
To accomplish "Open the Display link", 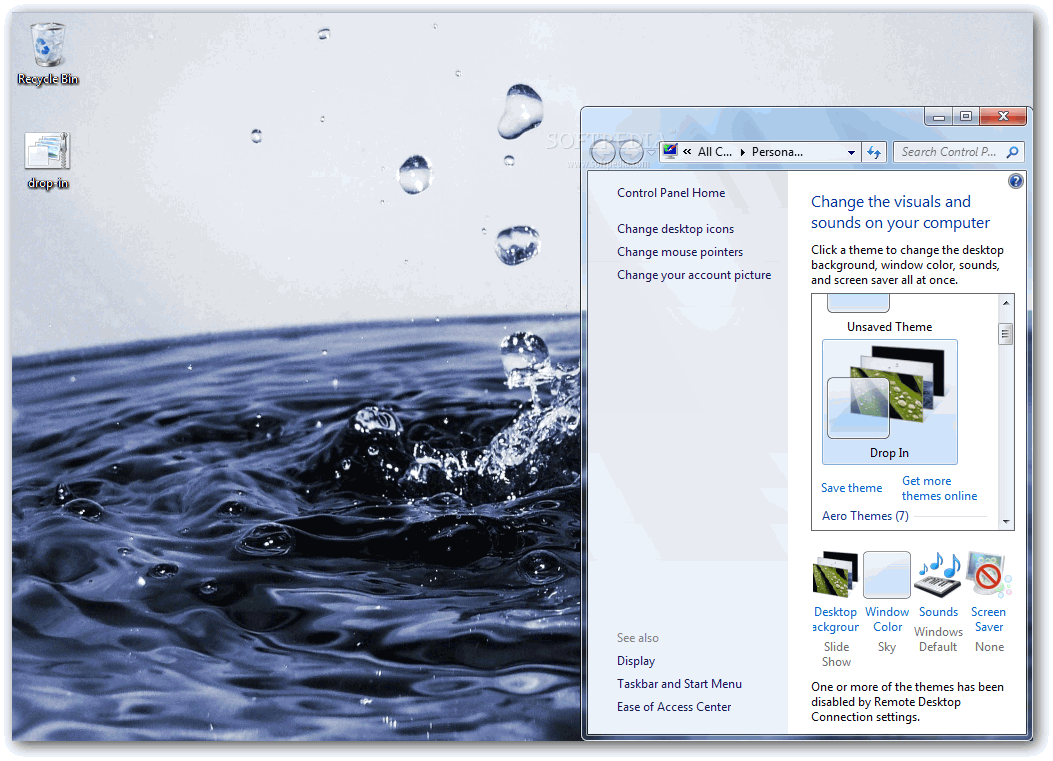I will tap(636, 661).
